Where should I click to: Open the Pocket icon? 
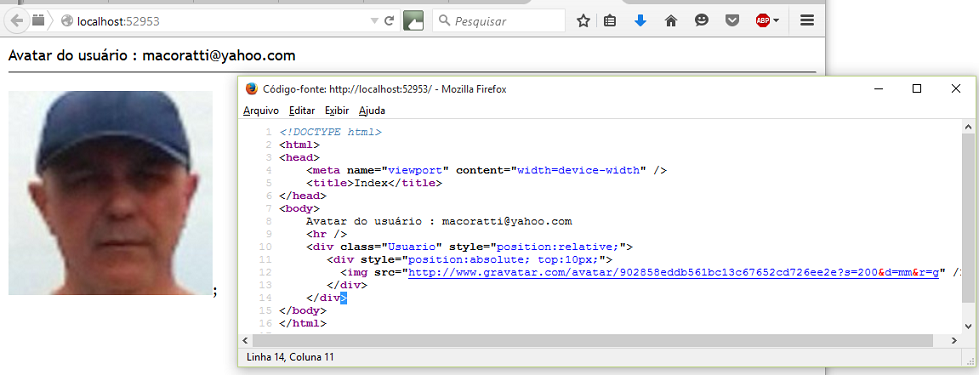[x=732, y=21]
